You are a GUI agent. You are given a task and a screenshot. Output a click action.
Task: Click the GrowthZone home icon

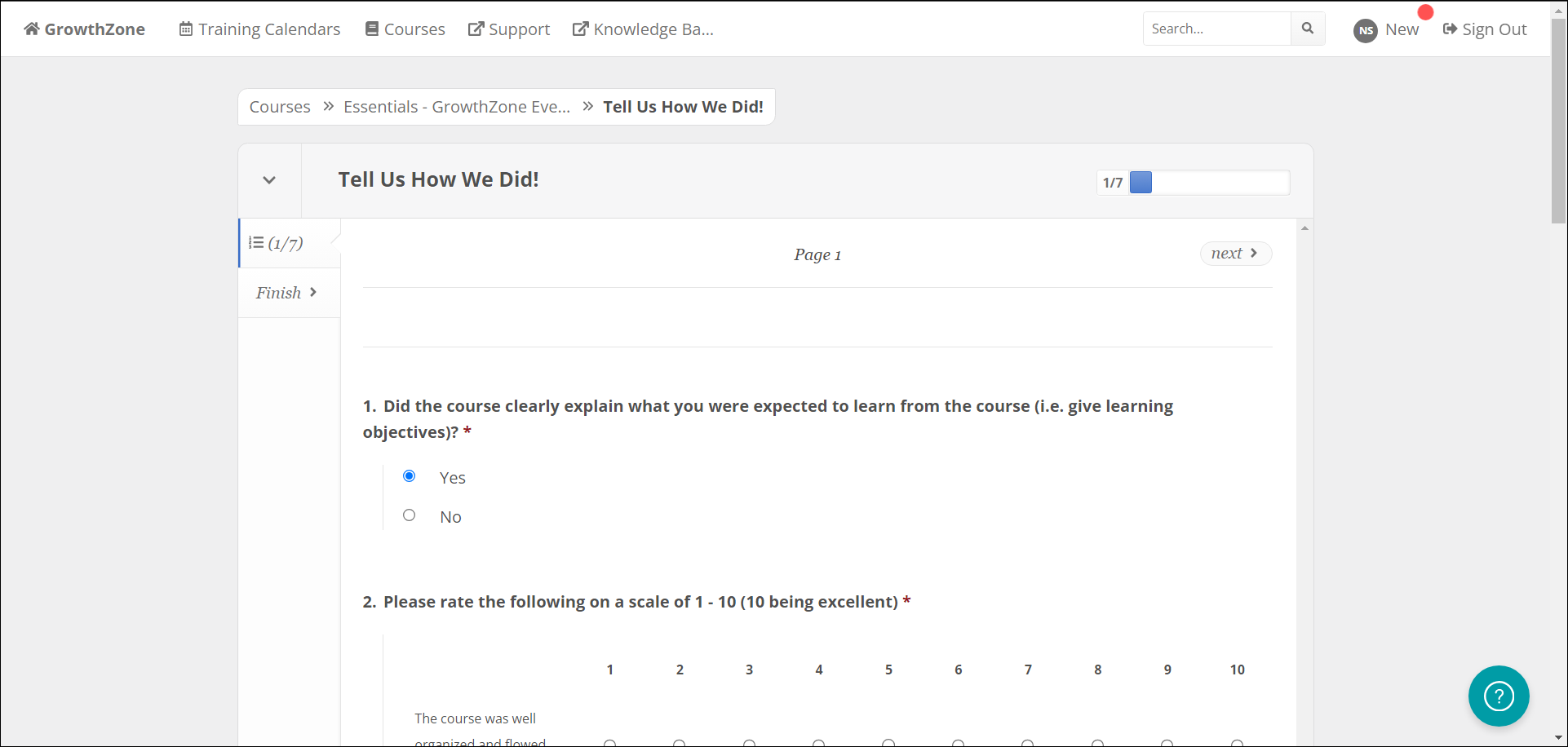pos(31,29)
